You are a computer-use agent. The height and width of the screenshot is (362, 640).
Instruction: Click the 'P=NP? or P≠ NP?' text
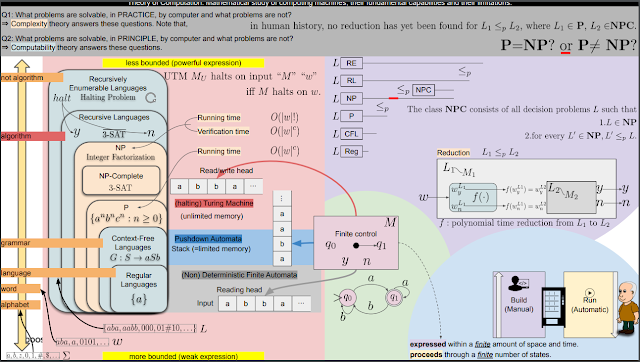pyautogui.click(x=568, y=44)
